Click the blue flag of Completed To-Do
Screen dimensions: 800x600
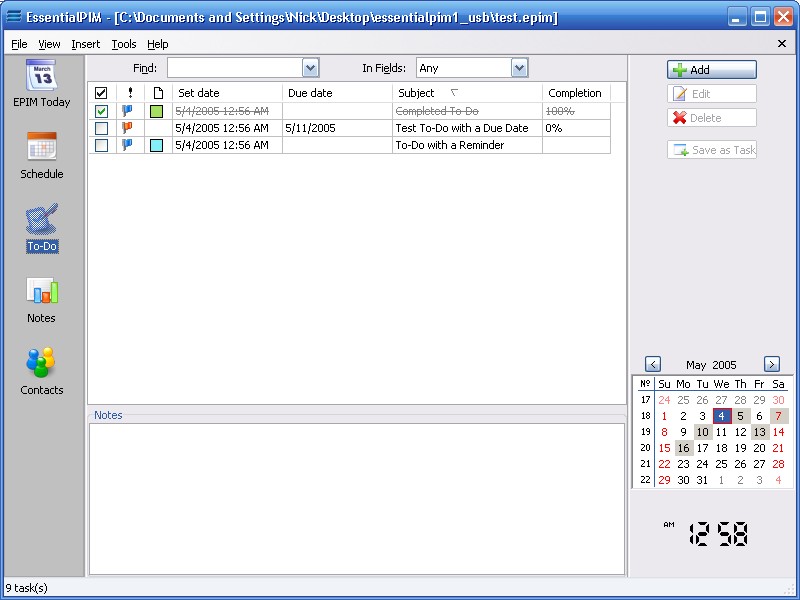127,110
